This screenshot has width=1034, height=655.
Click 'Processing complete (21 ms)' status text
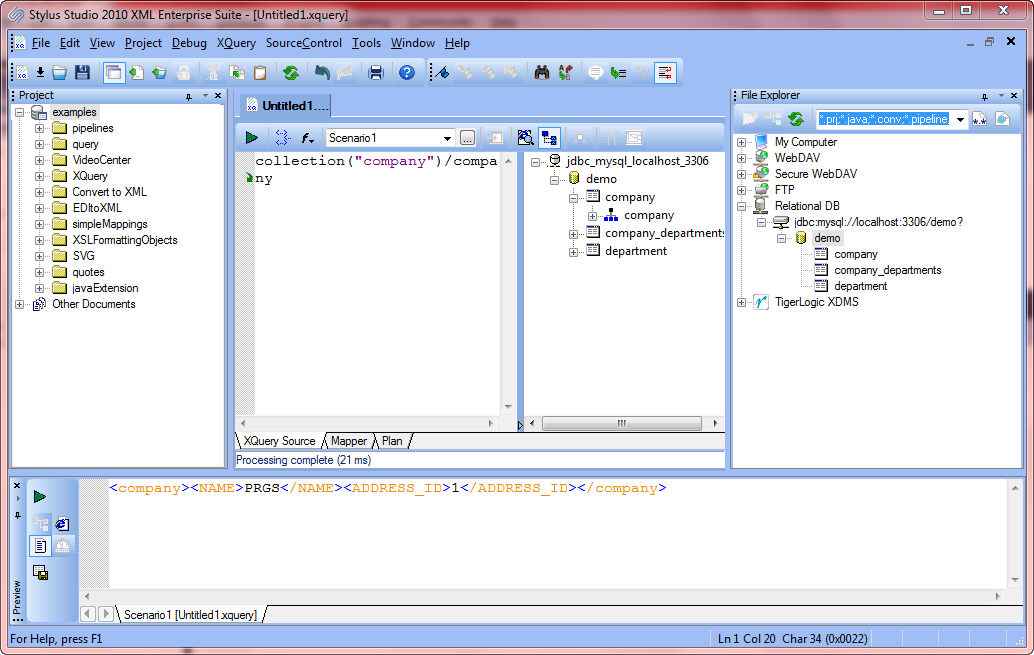point(303,460)
